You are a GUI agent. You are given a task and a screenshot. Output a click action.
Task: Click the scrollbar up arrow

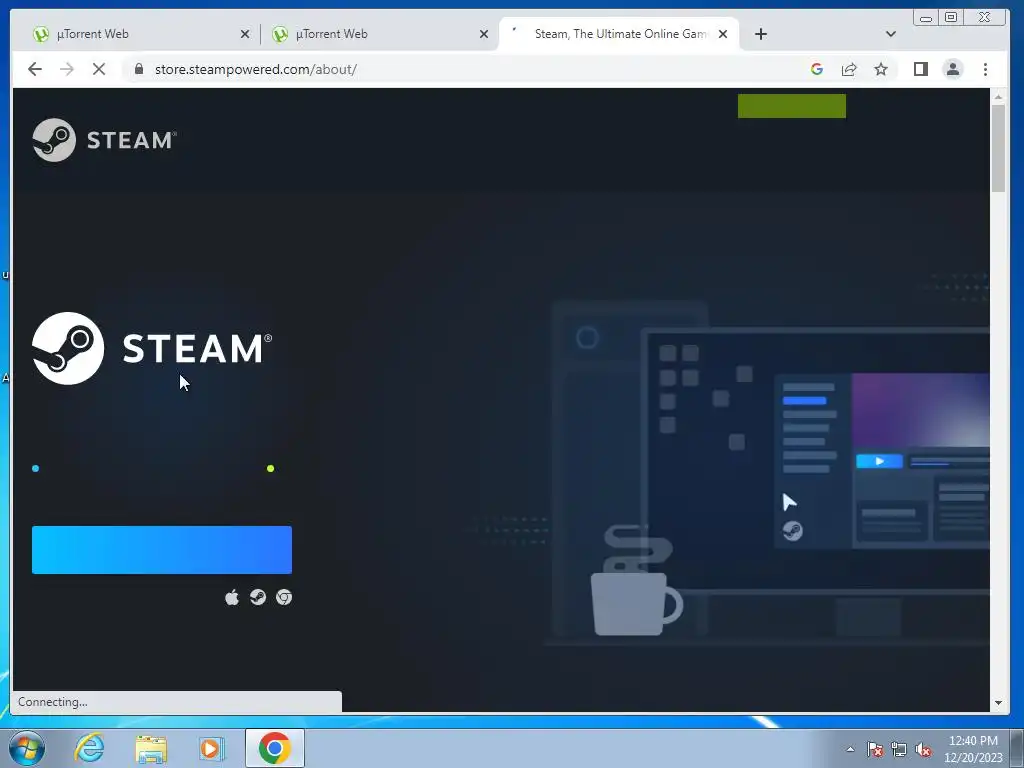pyautogui.click(x=998, y=97)
